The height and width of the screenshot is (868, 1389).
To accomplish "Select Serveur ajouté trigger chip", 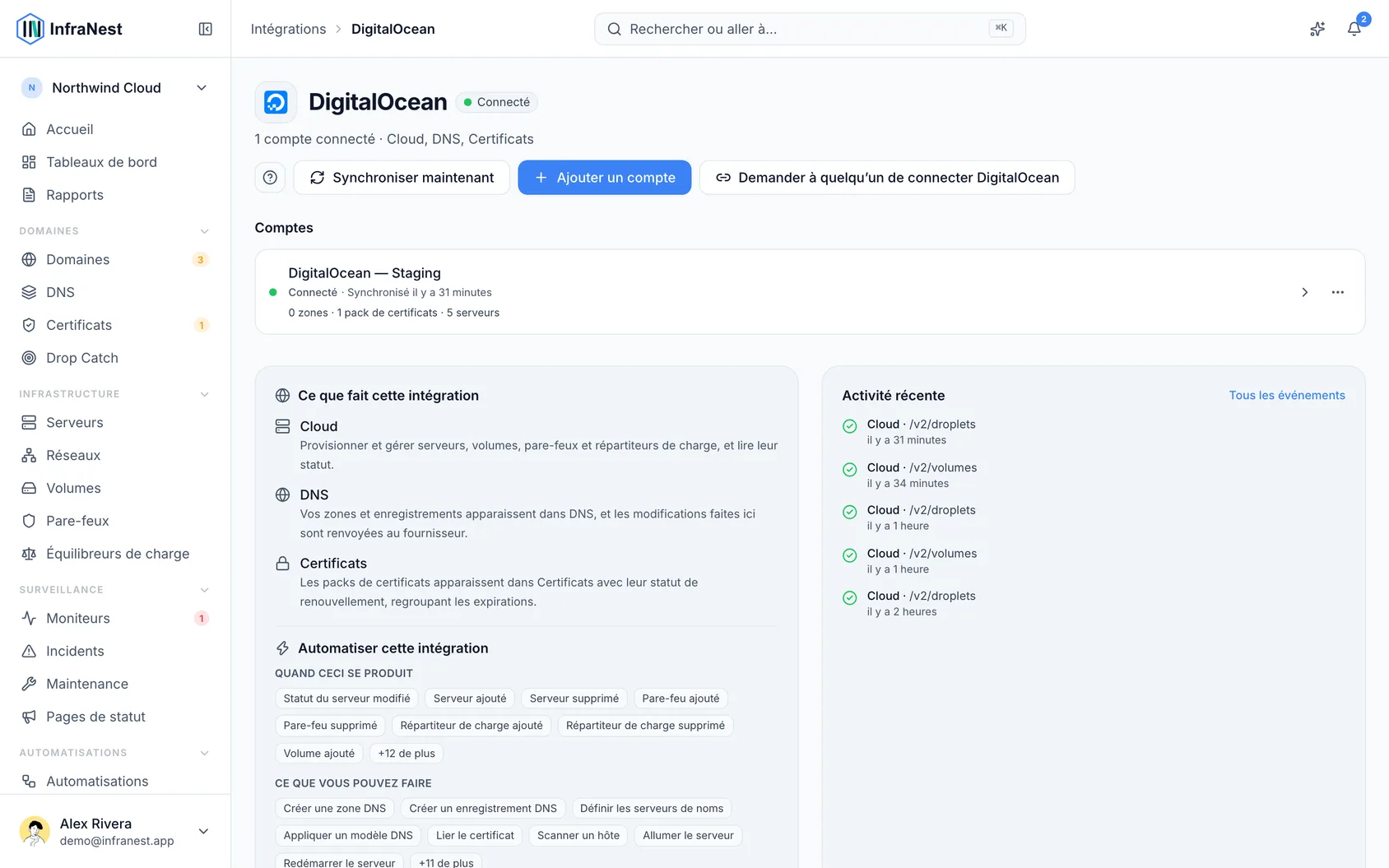I will [470, 699].
